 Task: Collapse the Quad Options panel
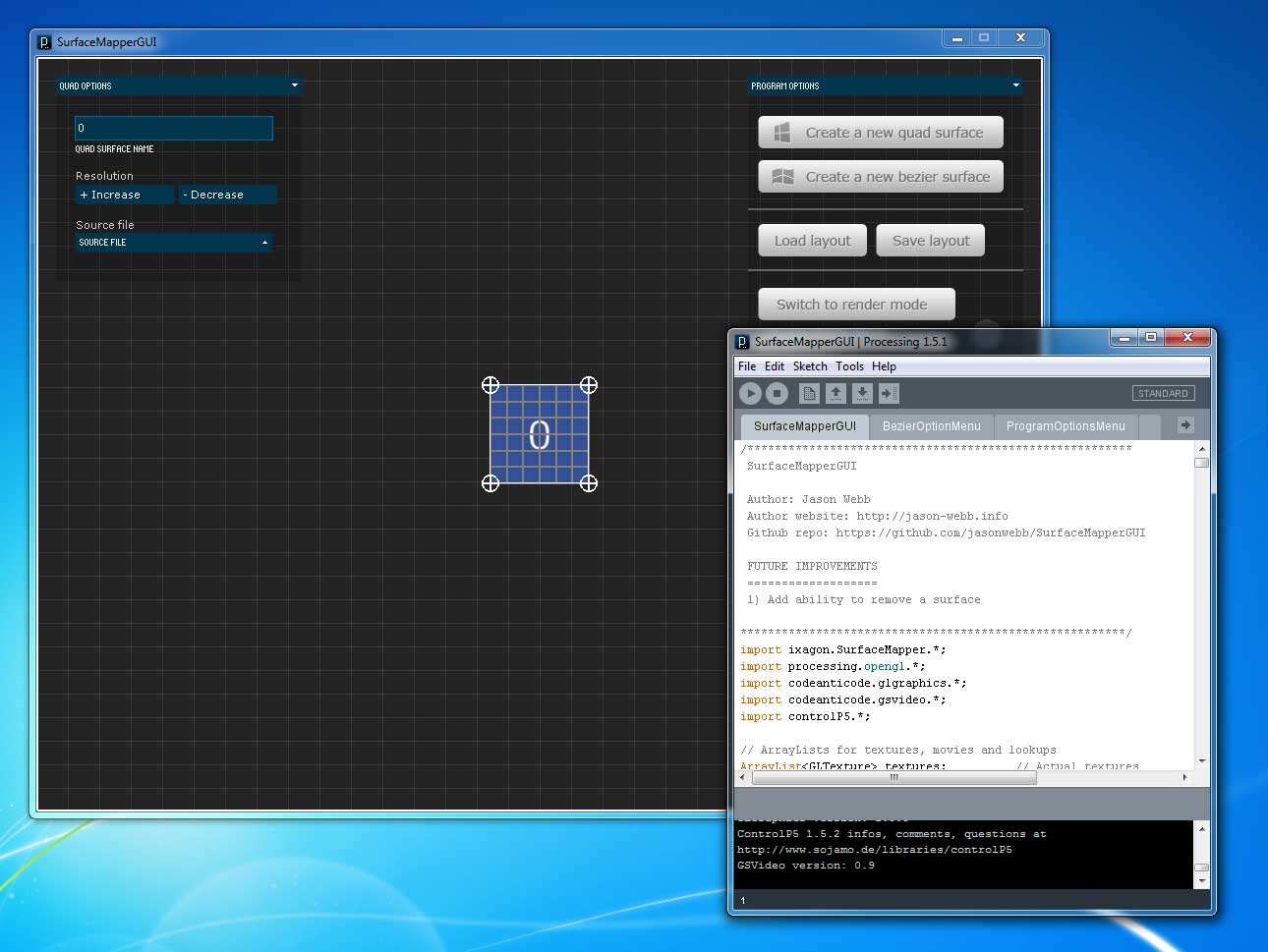(x=294, y=85)
